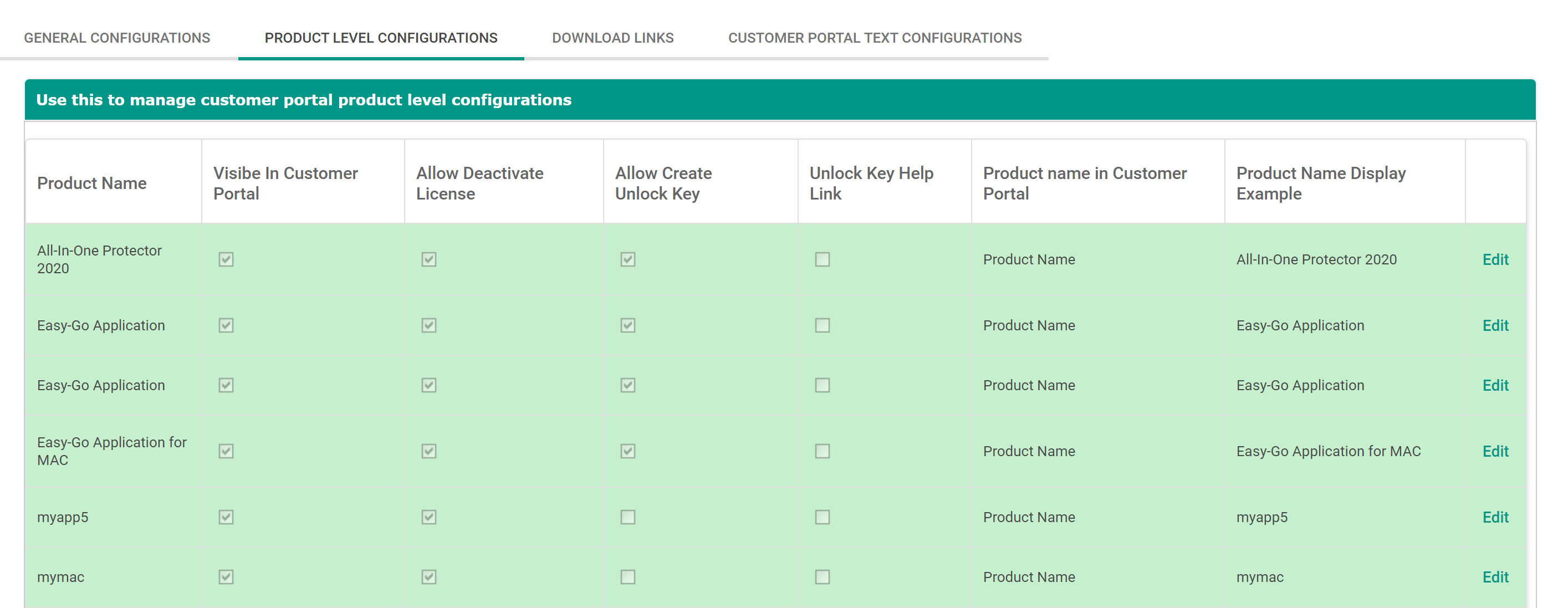Toggle Visible In Customer Portal for All-In-One Protector
The image size is (1568, 608).
click(x=226, y=260)
